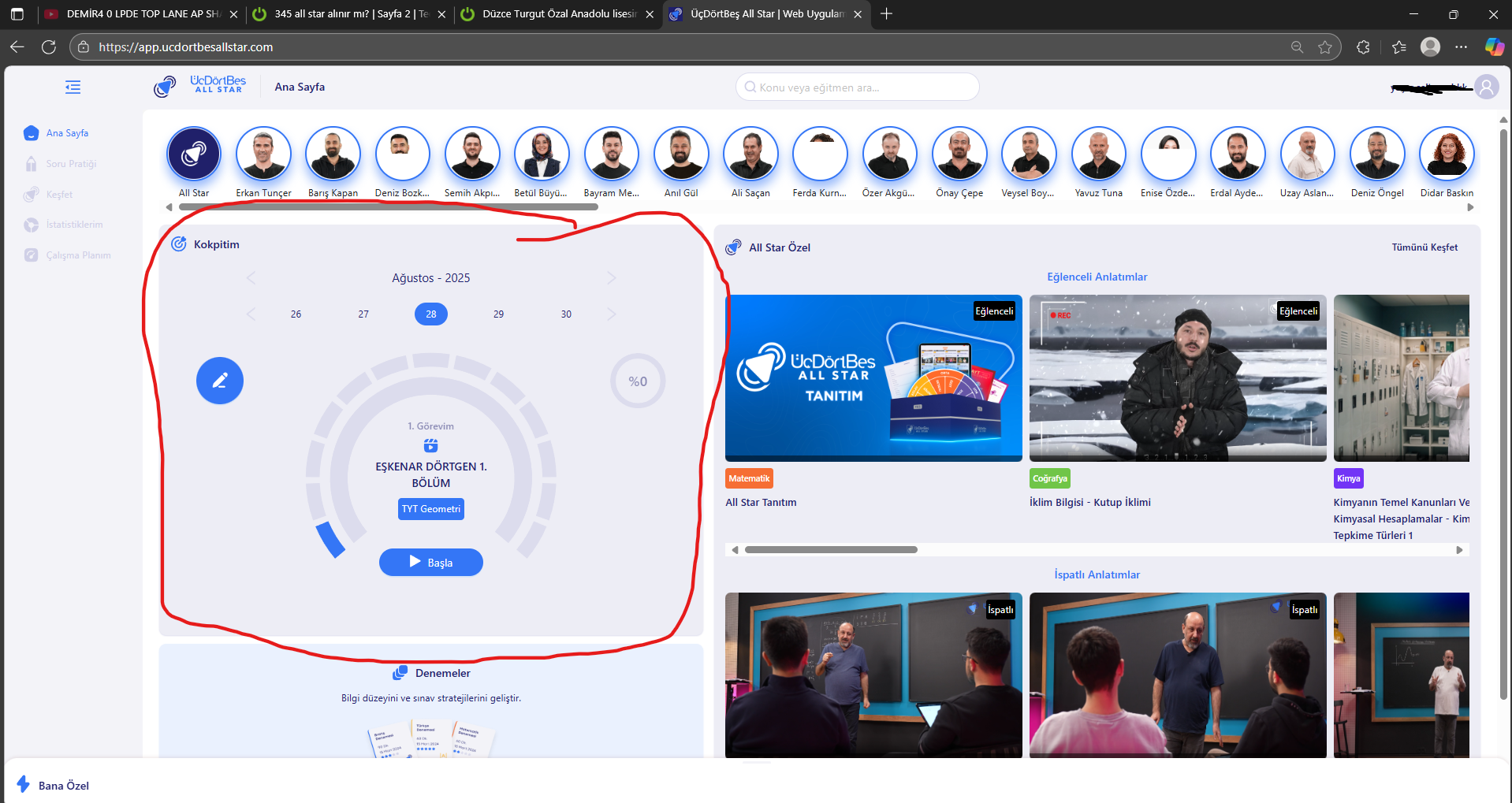The height and width of the screenshot is (803, 1512).
Task: Click the %0 progress circle
Action: pyautogui.click(x=638, y=381)
